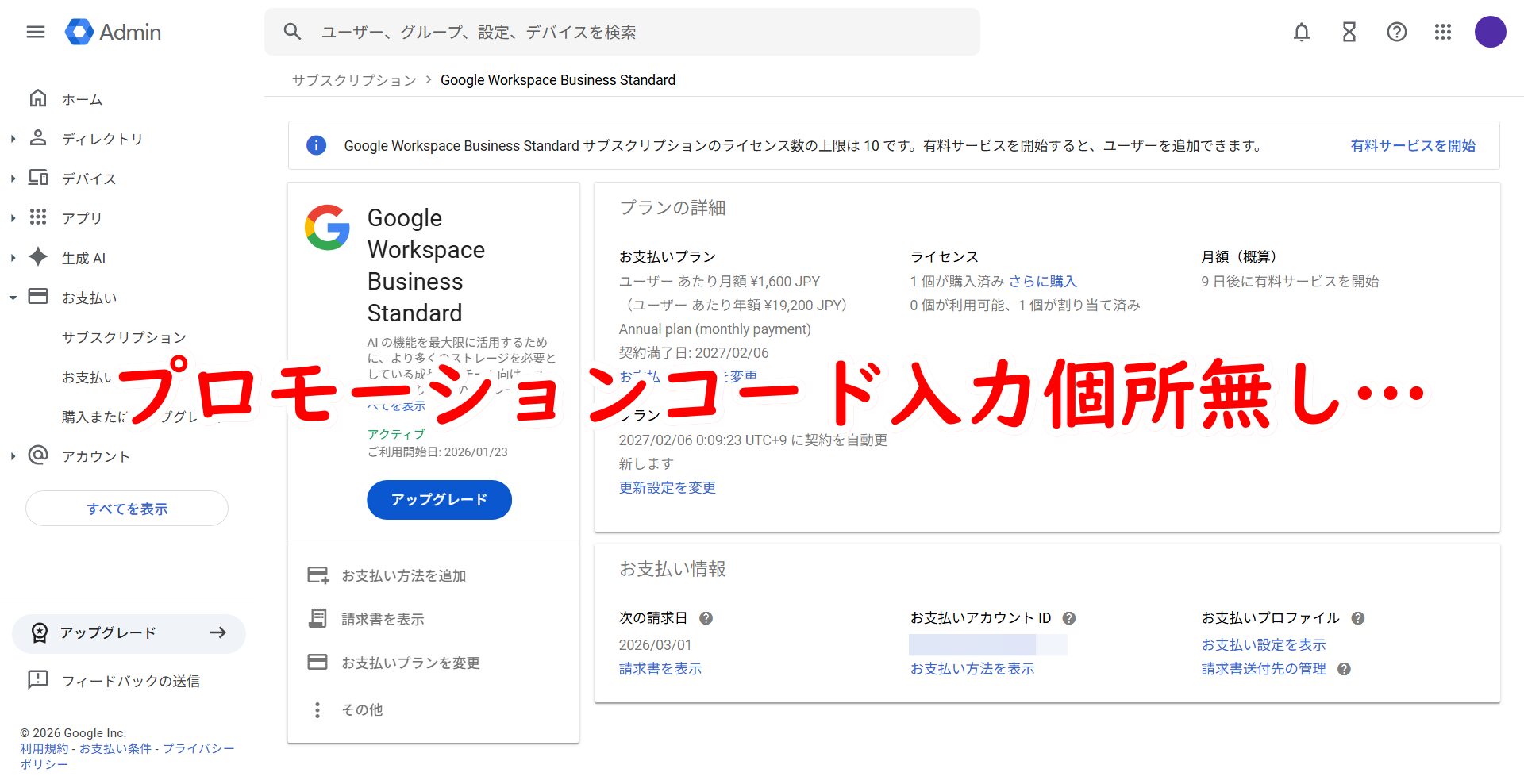Click the purple account avatar
Viewport: 1524px width, 784px height.
click(x=1490, y=32)
